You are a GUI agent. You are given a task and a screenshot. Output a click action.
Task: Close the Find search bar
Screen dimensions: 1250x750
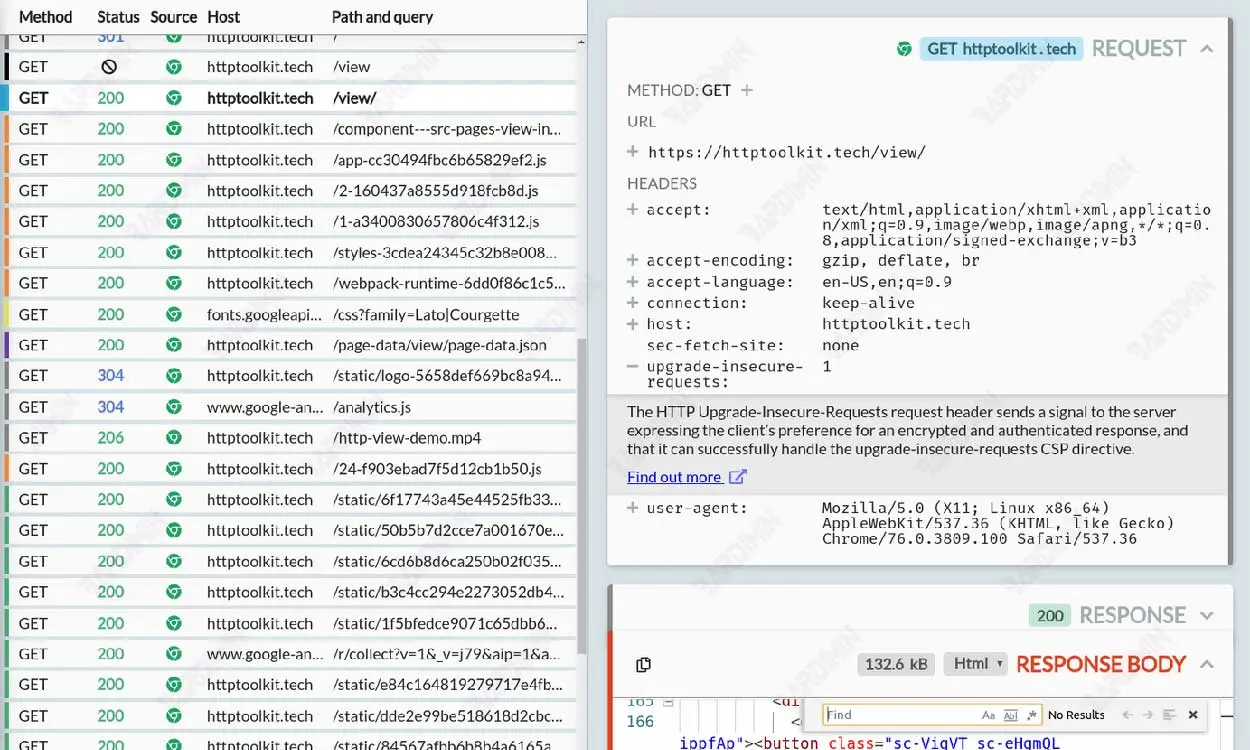[1192, 715]
